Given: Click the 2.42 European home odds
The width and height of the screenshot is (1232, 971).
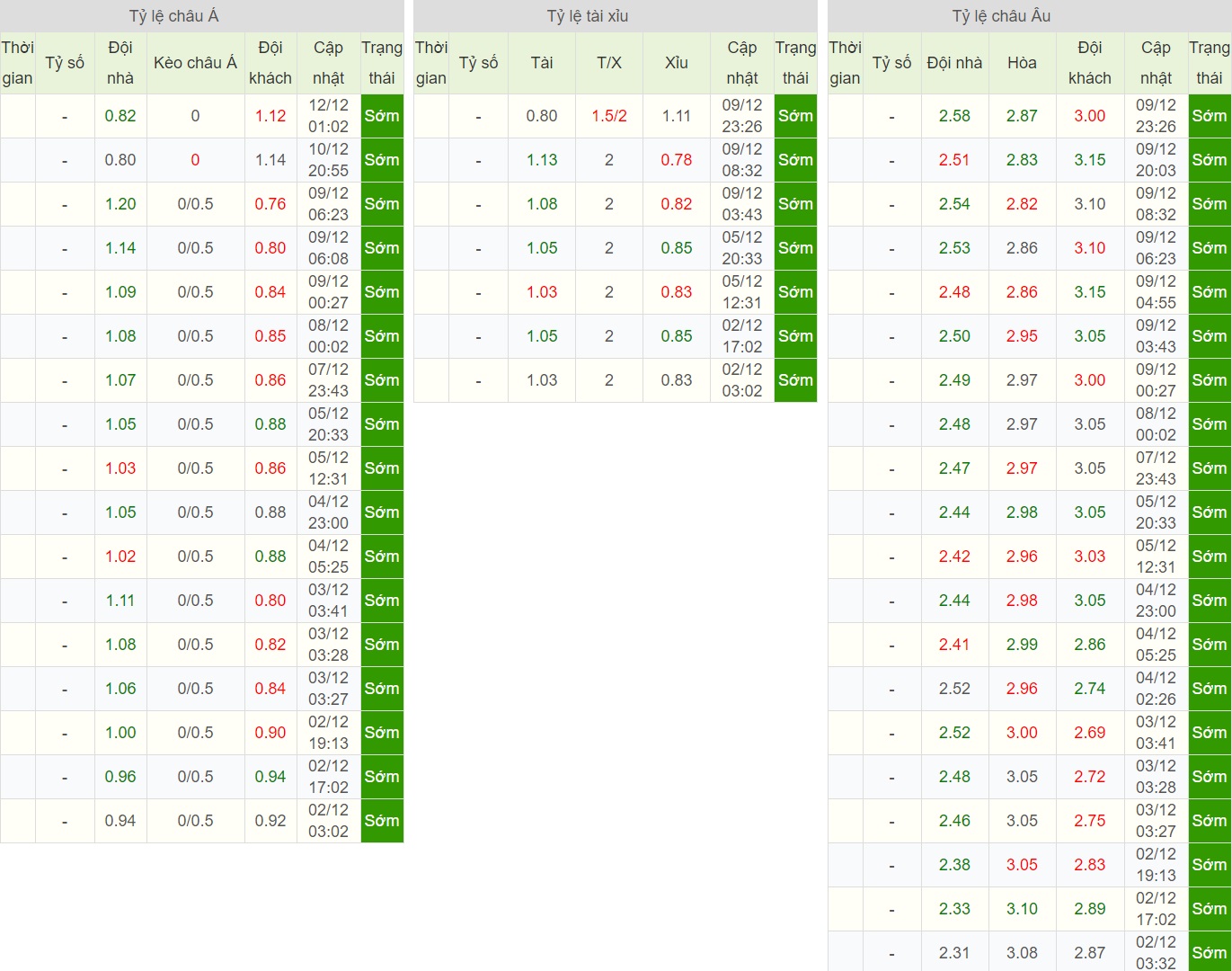Looking at the screenshot, I should pyautogui.click(x=954, y=557).
